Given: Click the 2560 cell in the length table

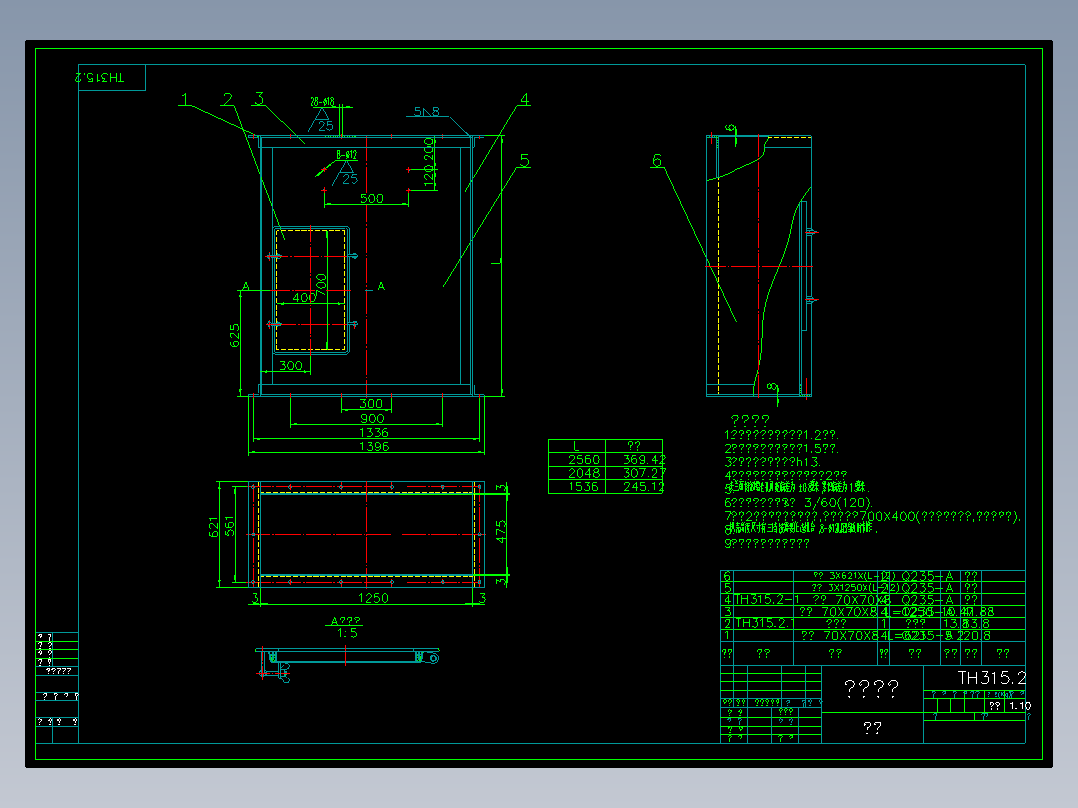Looking at the screenshot, I should click(x=584, y=459).
